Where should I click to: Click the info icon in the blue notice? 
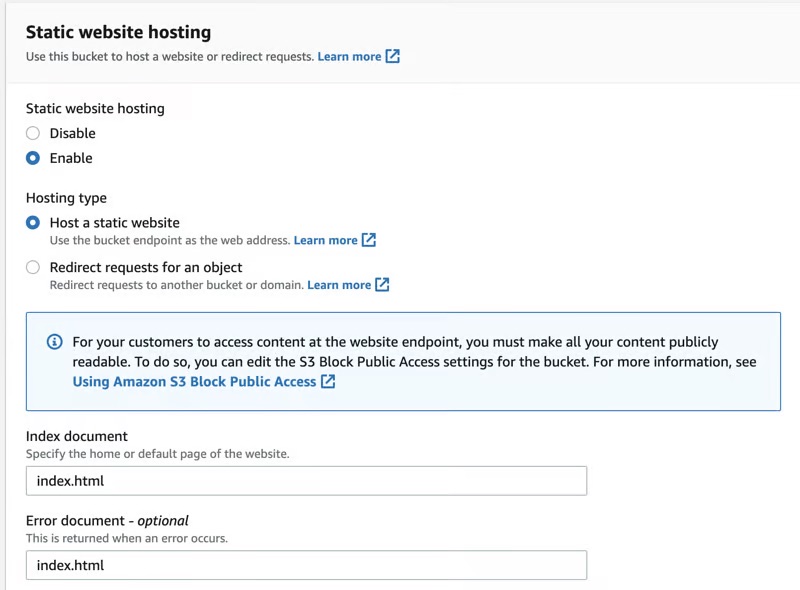52,342
